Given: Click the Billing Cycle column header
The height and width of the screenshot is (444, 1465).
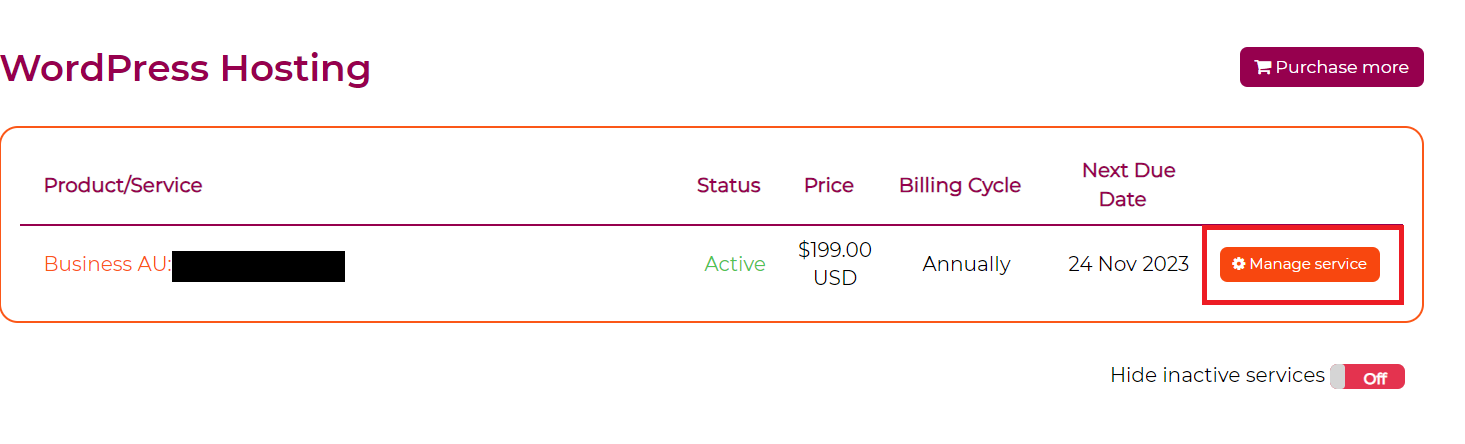Looking at the screenshot, I should click(960, 185).
